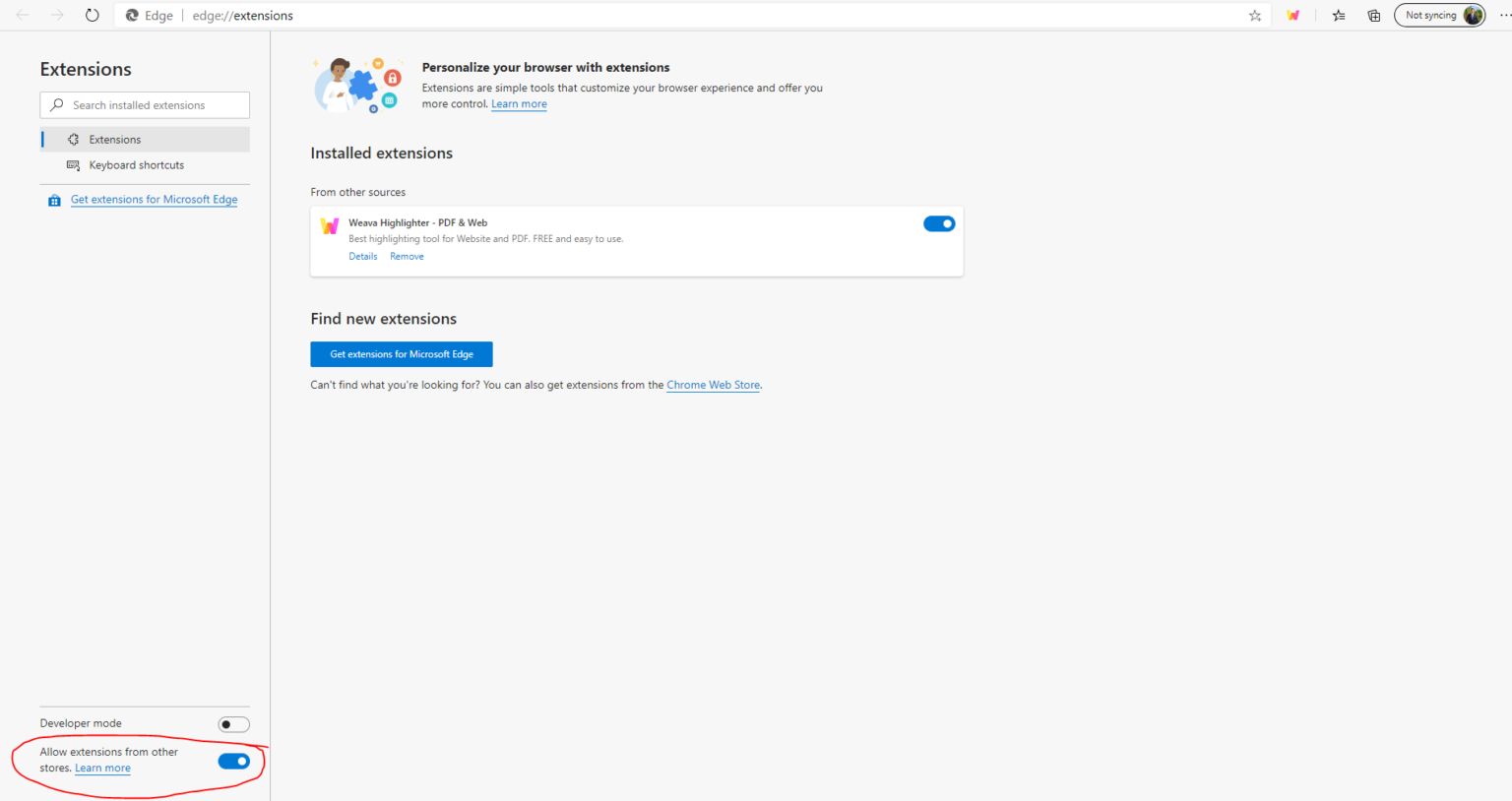Open the Chrome Web Store link
The width and height of the screenshot is (1512, 801).
tap(713, 385)
